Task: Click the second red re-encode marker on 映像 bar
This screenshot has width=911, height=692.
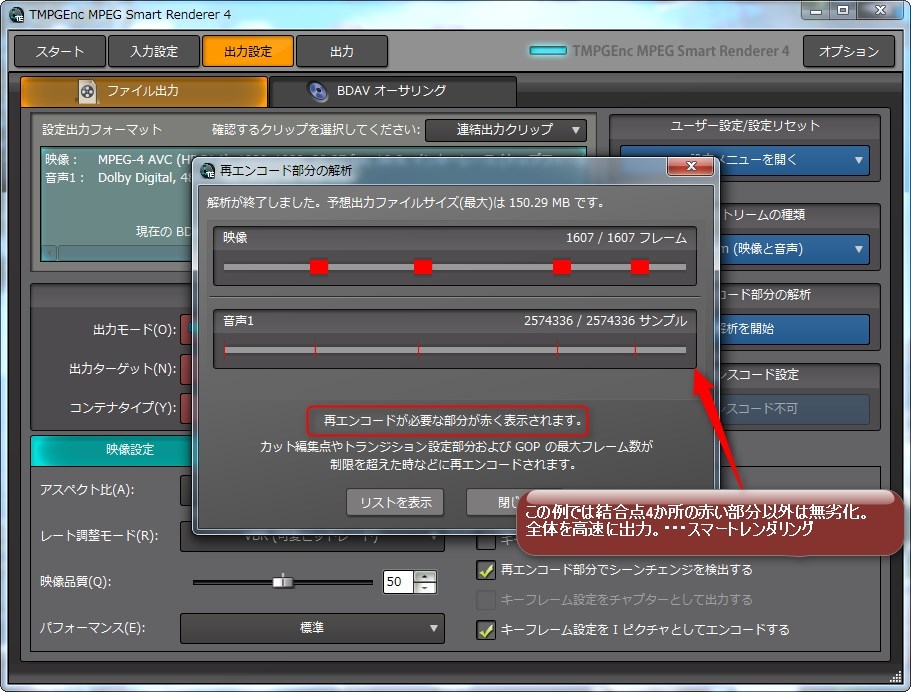Action: pos(423,267)
